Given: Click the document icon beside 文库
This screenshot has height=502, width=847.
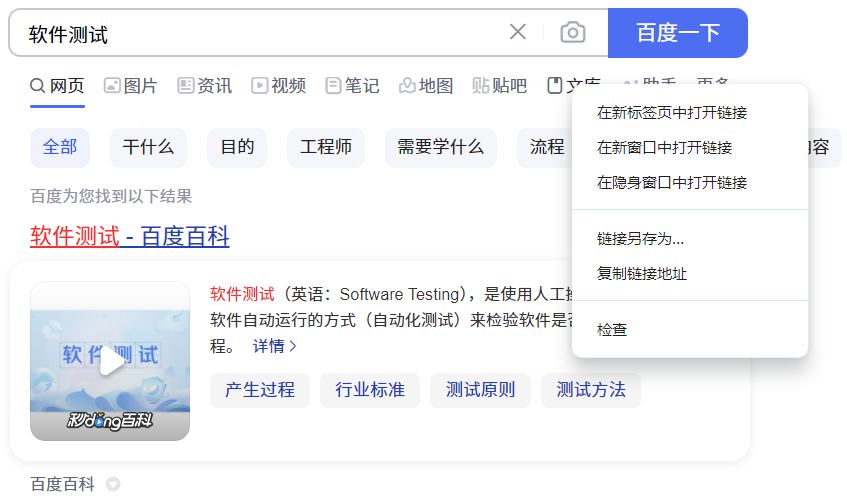Looking at the screenshot, I should click(555, 85).
